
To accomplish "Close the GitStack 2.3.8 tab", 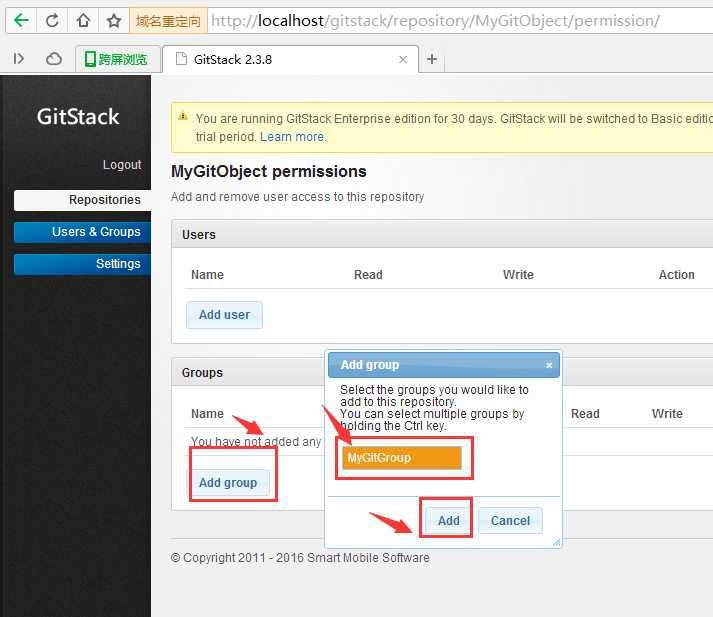I will (x=403, y=60).
